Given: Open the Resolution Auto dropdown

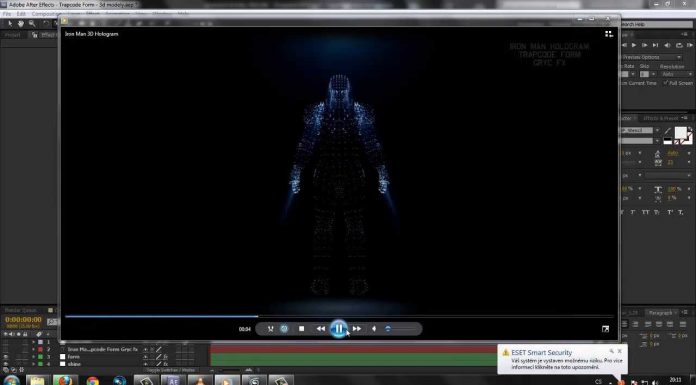Looking at the screenshot, I should (x=676, y=74).
